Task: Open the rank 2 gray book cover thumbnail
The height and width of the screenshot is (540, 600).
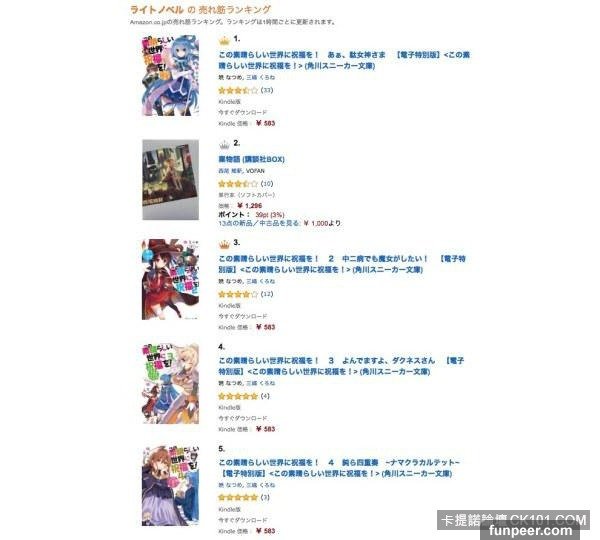Action: [171, 179]
